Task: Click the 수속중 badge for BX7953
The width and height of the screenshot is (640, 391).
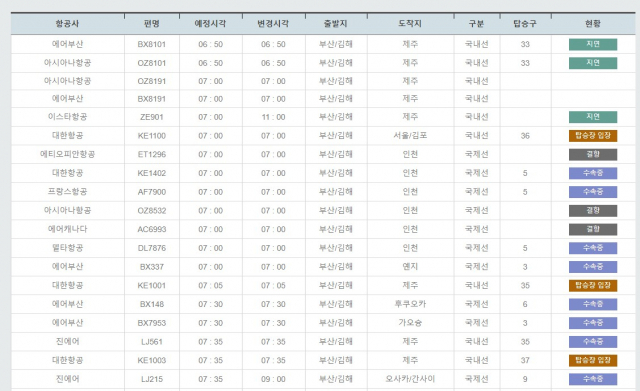Action: click(x=593, y=323)
